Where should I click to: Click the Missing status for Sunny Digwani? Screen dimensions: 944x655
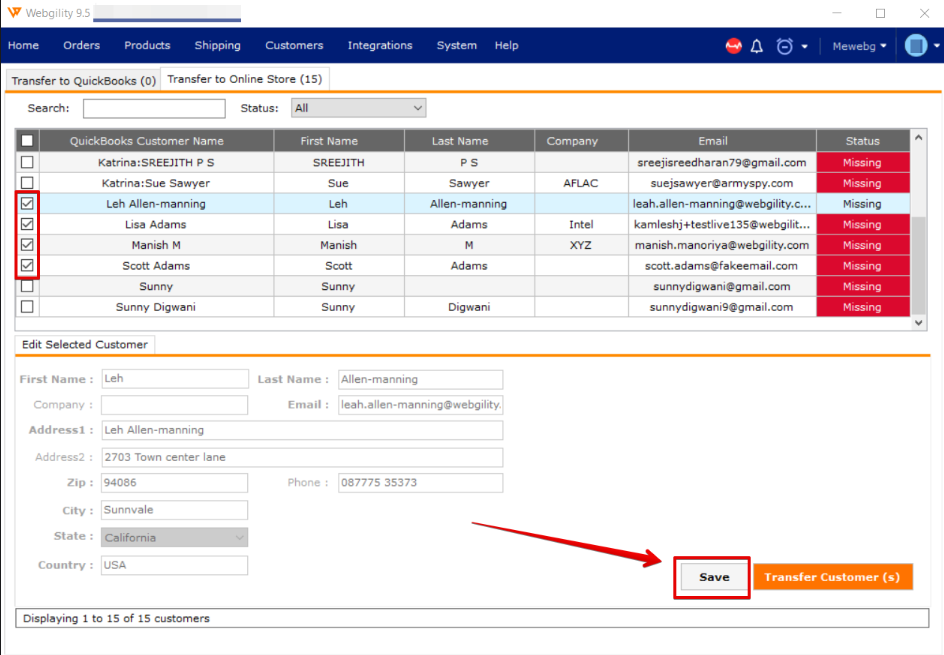pyautogui.click(x=863, y=307)
